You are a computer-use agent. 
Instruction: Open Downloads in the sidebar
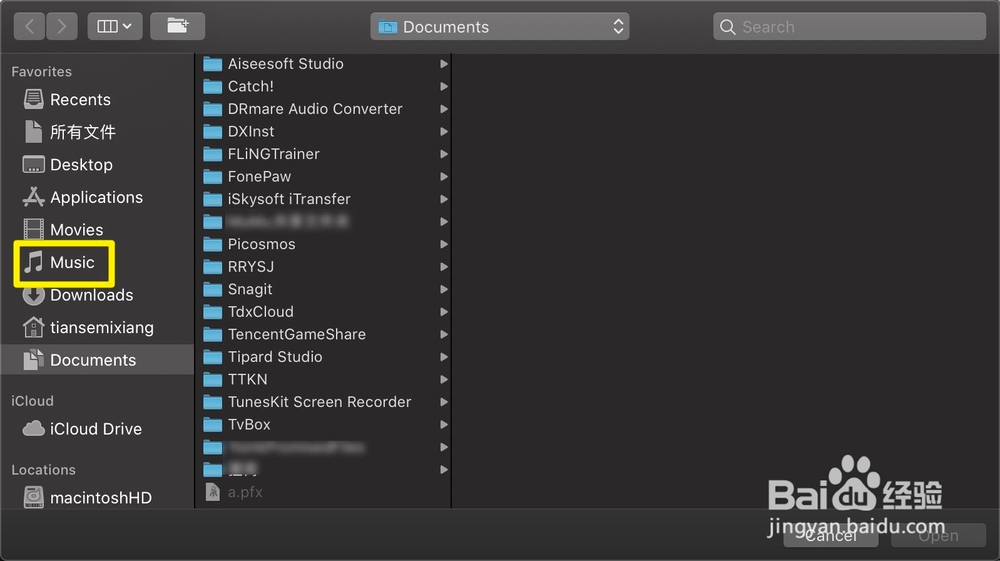pos(96,295)
